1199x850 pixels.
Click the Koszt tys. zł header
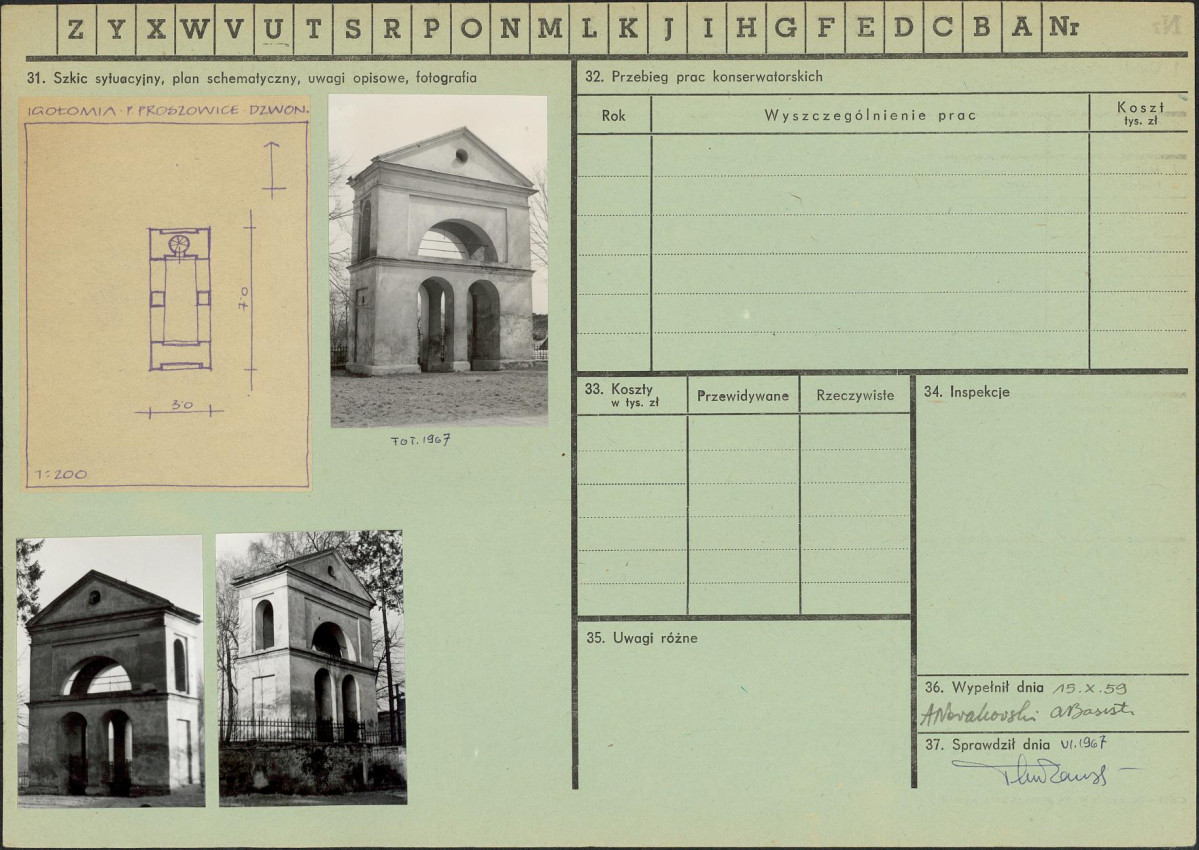(x=1139, y=114)
